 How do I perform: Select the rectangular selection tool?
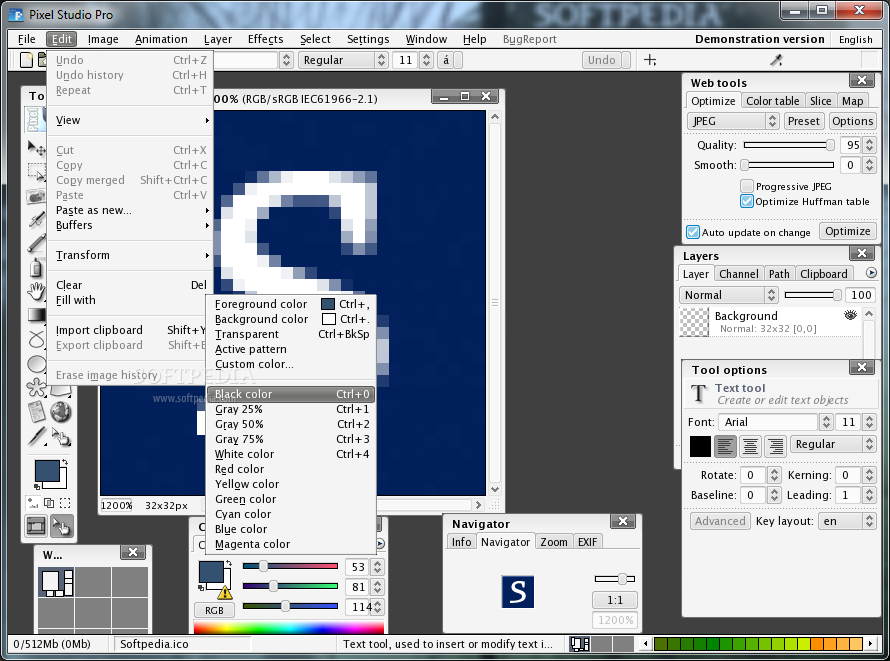tap(36, 171)
